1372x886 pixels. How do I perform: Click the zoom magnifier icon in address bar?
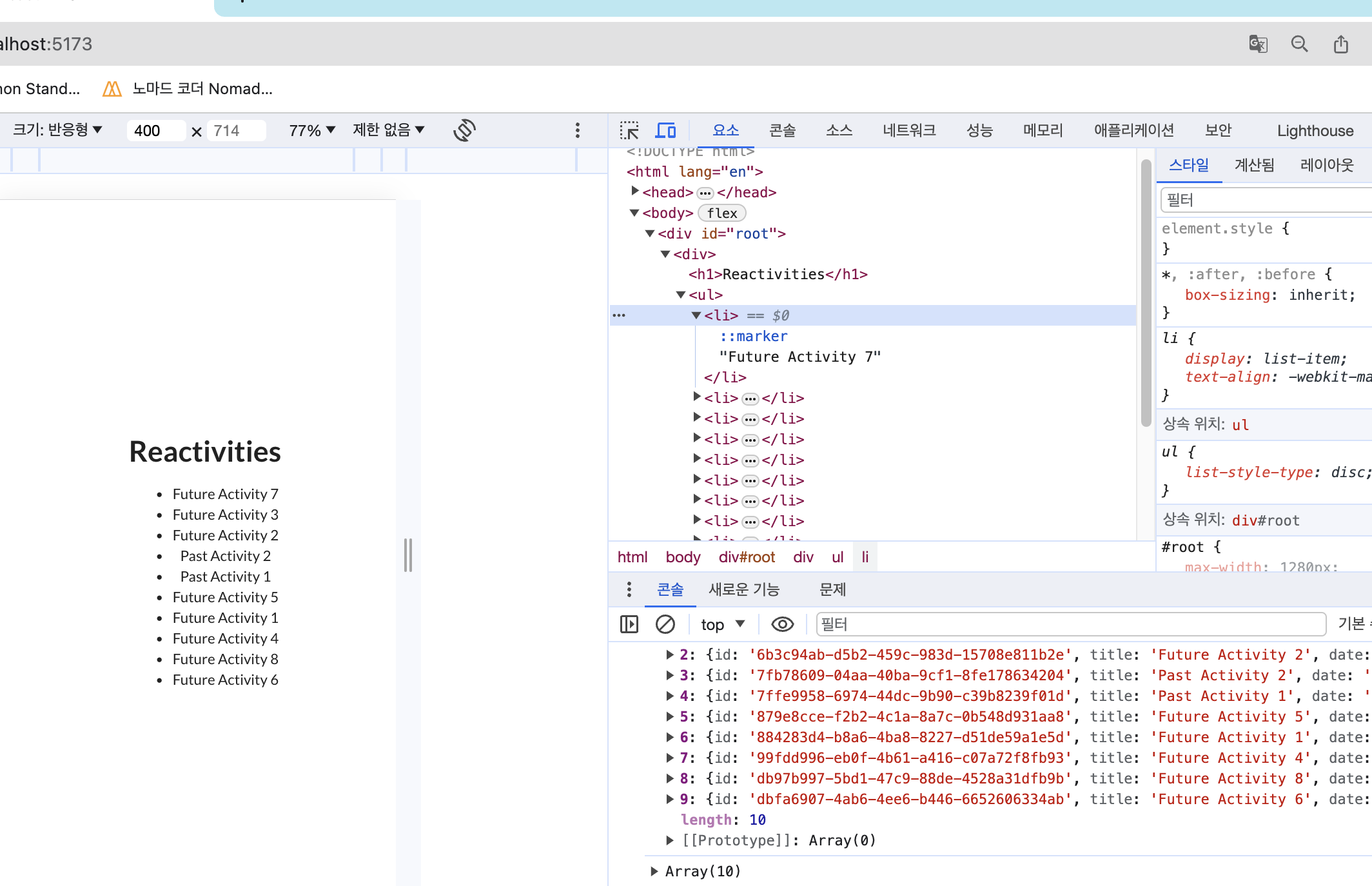pos(1299,44)
